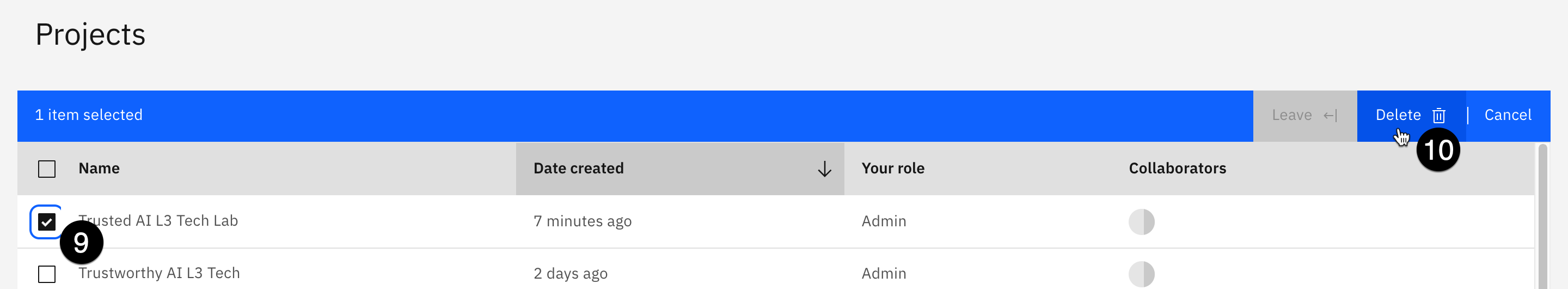The width and height of the screenshot is (1568, 289).
Task: Sort projects by the Name column header
Action: pos(99,169)
